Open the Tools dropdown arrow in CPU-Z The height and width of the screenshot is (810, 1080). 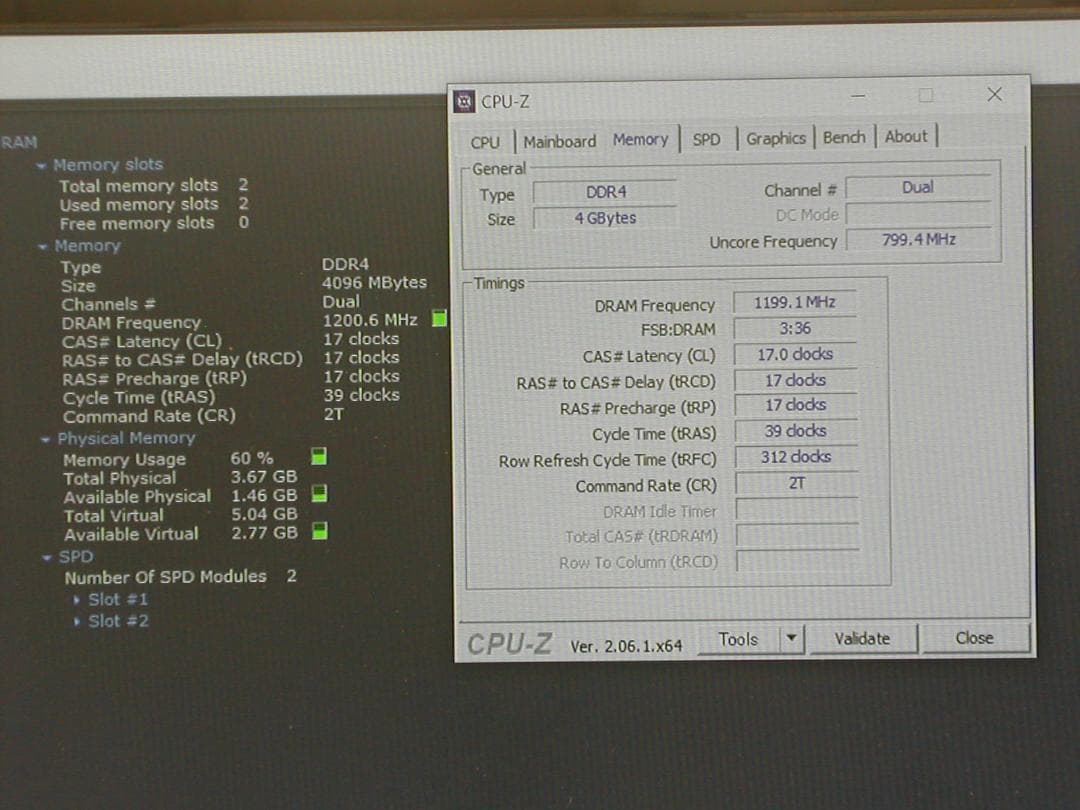(x=791, y=639)
